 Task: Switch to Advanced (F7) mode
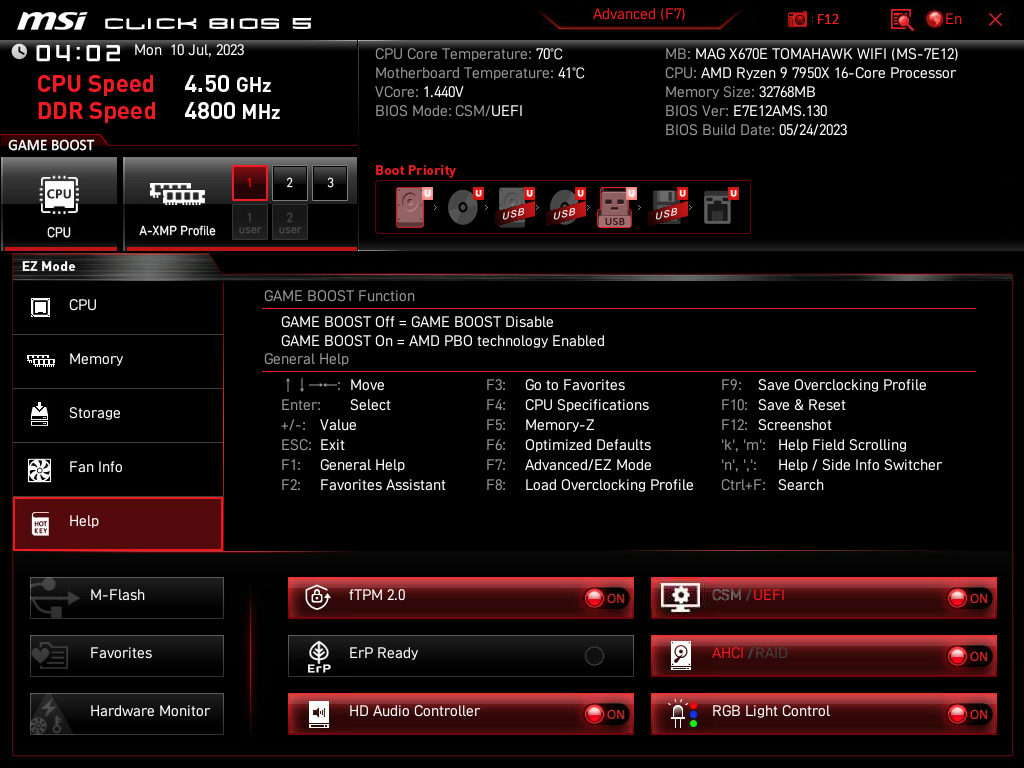pos(639,15)
